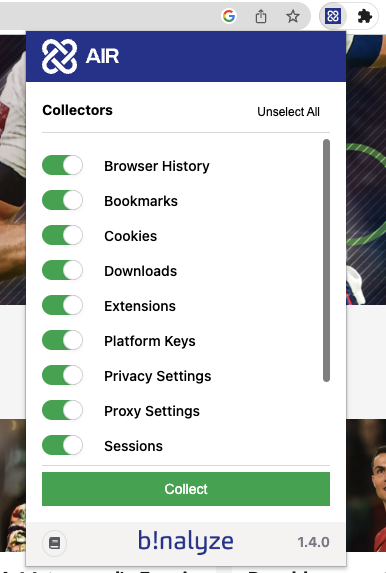Open the book documentation icon in footer
This screenshot has height=573, width=386.
[x=54, y=543]
